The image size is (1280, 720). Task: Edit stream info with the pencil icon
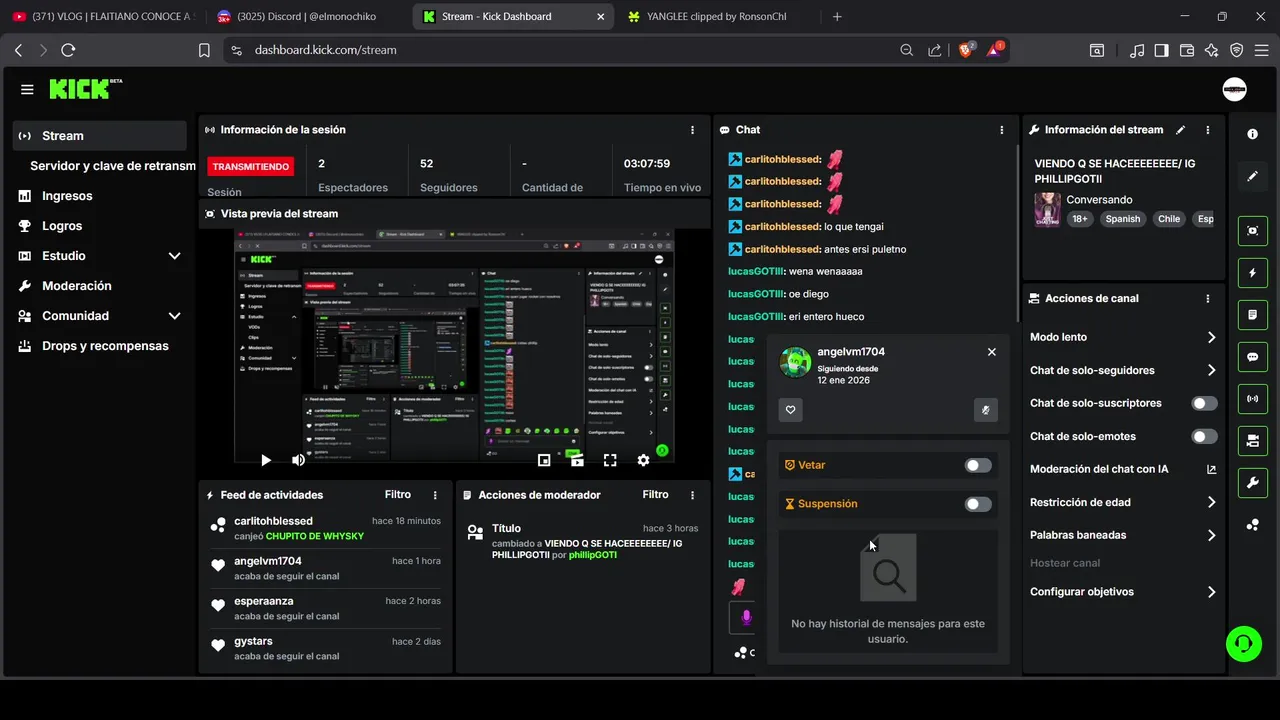coord(1181,130)
